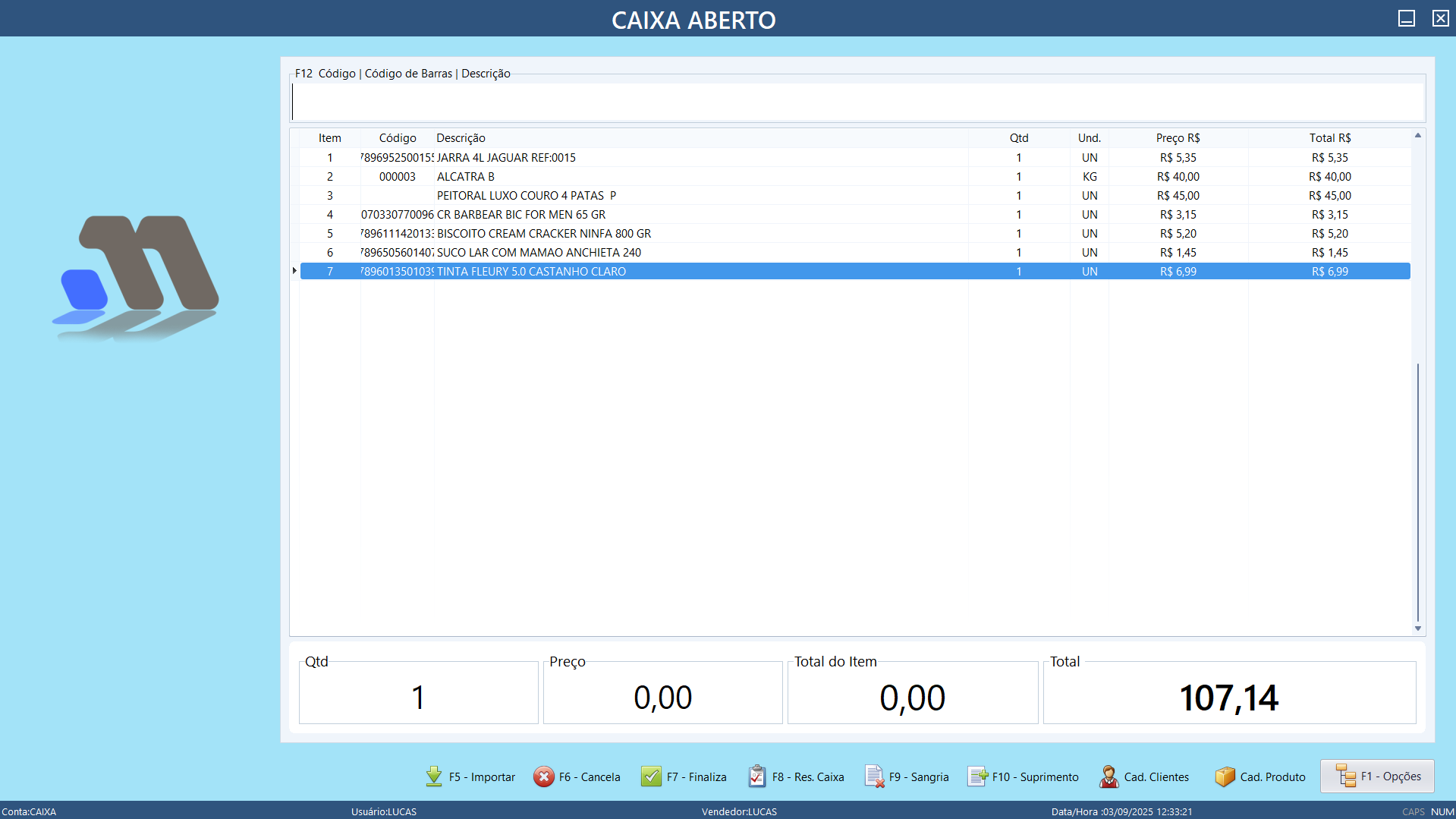The height and width of the screenshot is (819, 1456).
Task: Open Cad. Clientes person icon
Action: point(1109,776)
